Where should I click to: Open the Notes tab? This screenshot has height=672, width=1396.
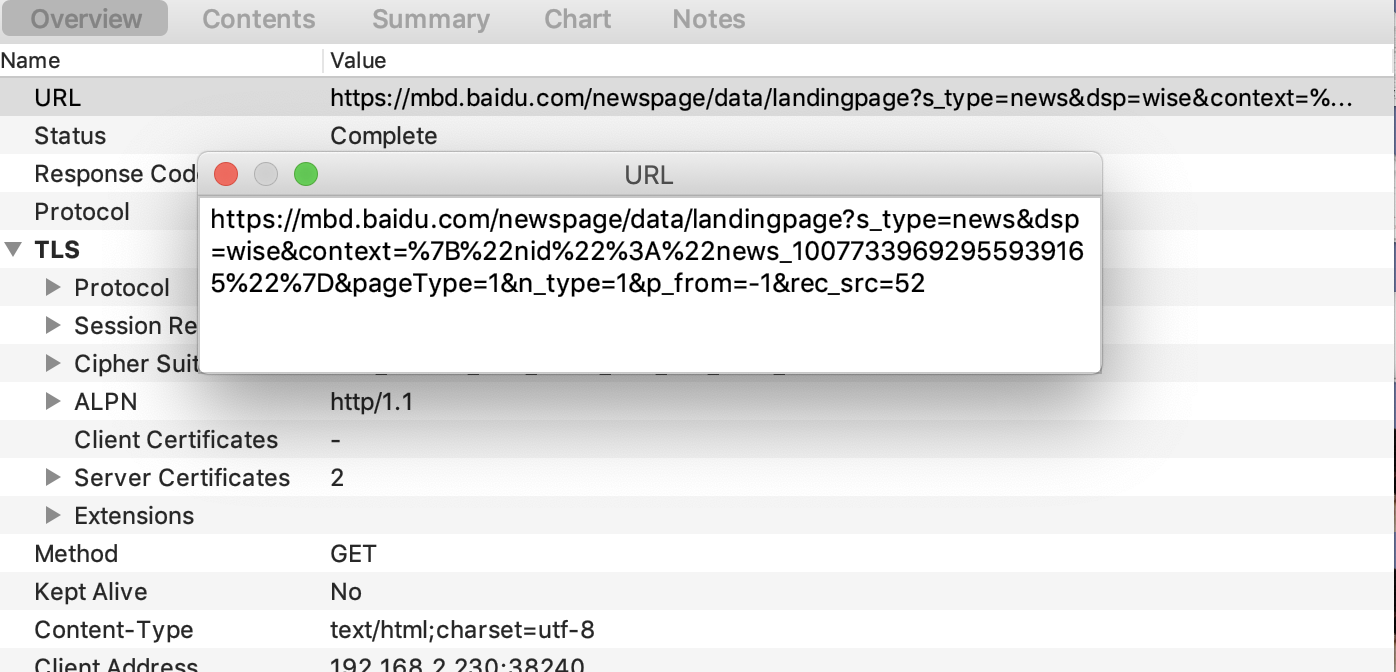[707, 18]
